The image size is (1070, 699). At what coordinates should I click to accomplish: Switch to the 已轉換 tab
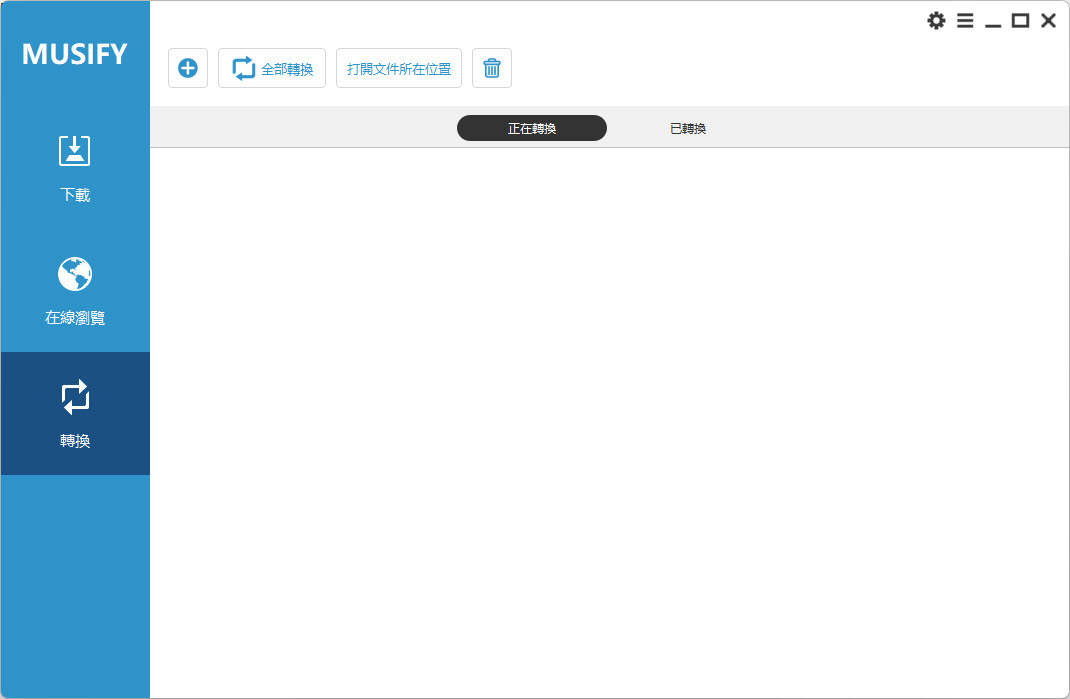(688, 128)
